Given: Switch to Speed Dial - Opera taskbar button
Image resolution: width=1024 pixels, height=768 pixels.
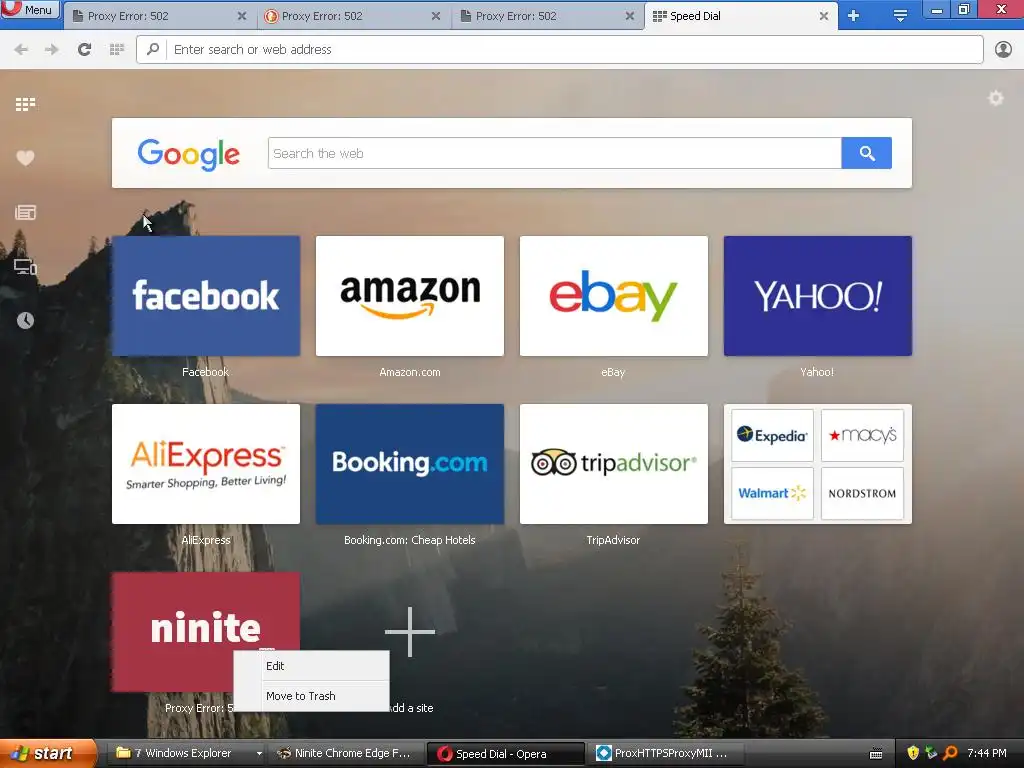Looking at the screenshot, I should pos(505,754).
